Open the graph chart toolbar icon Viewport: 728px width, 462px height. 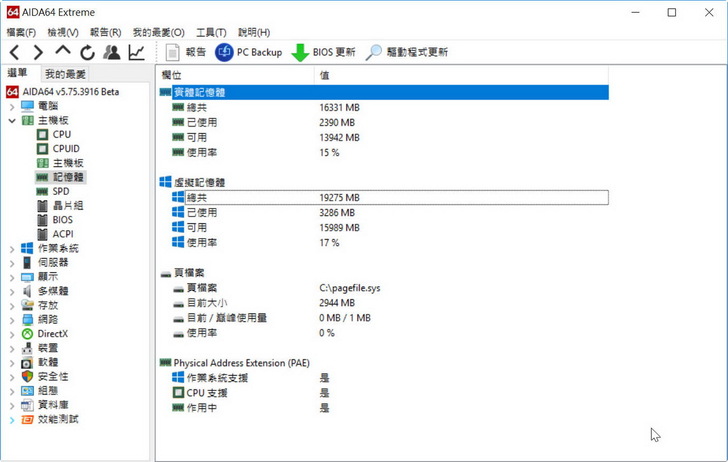[136, 52]
